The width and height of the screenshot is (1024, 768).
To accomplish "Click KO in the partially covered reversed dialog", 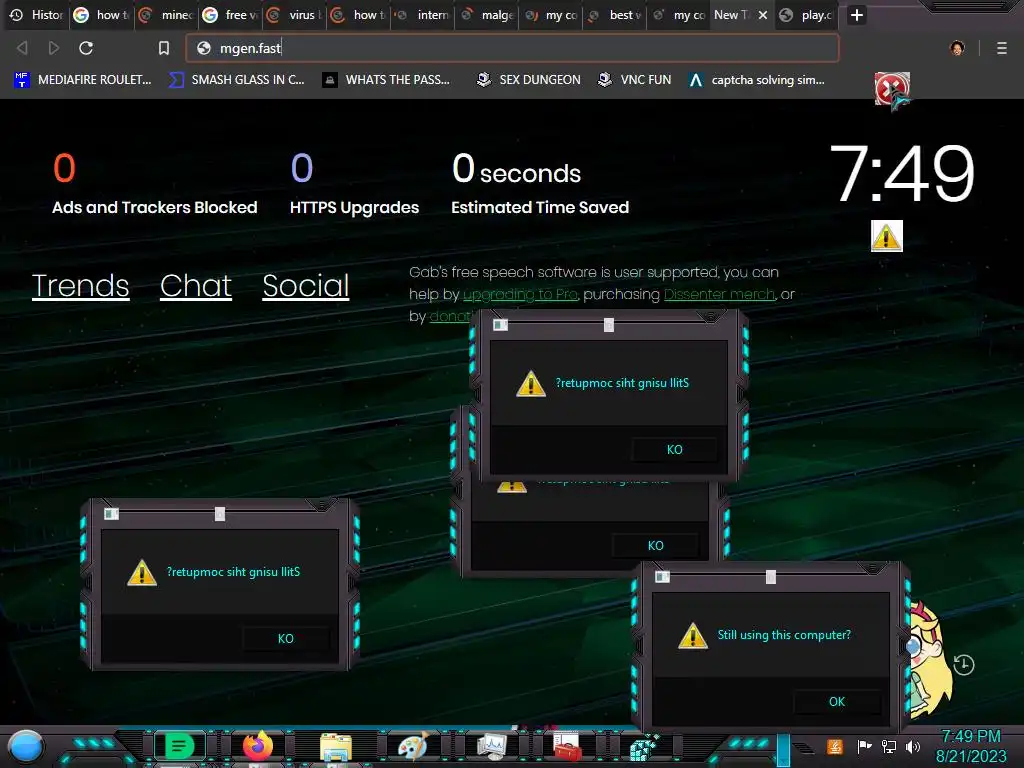I will 655,545.
